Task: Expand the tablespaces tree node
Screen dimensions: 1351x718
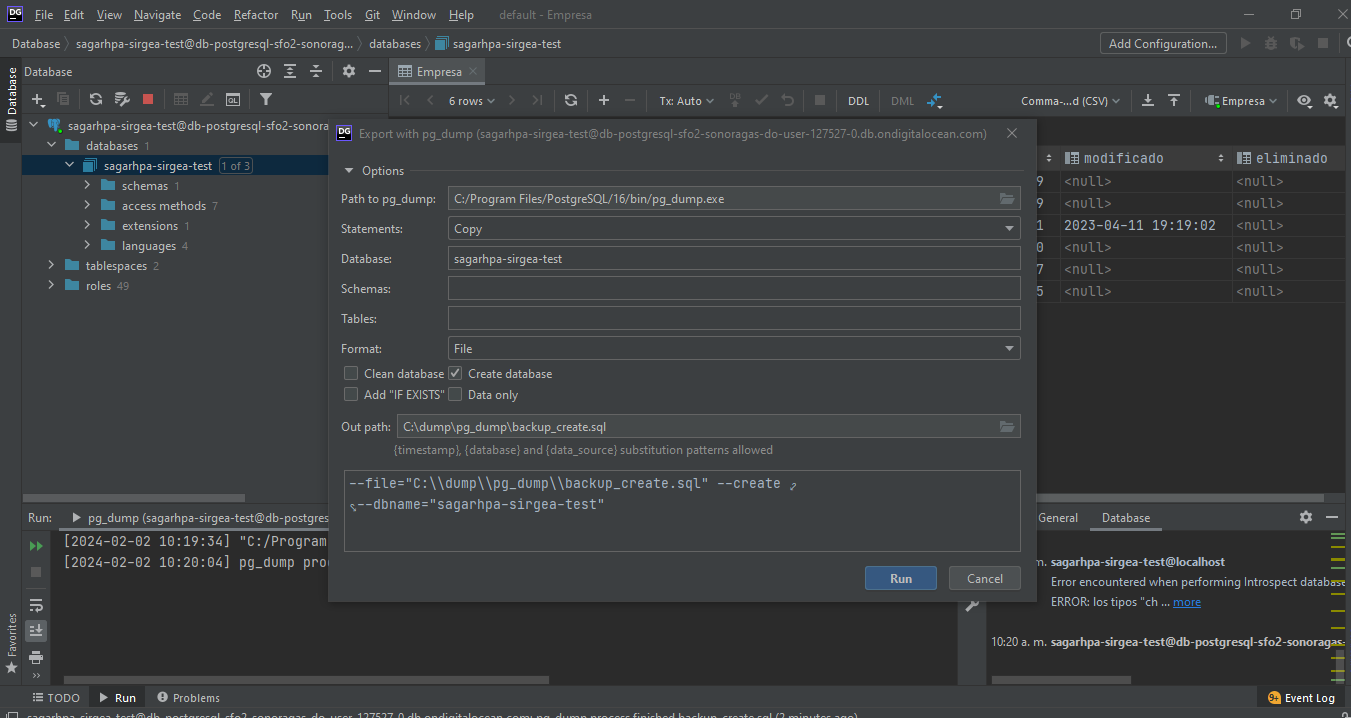Action: 51,266
